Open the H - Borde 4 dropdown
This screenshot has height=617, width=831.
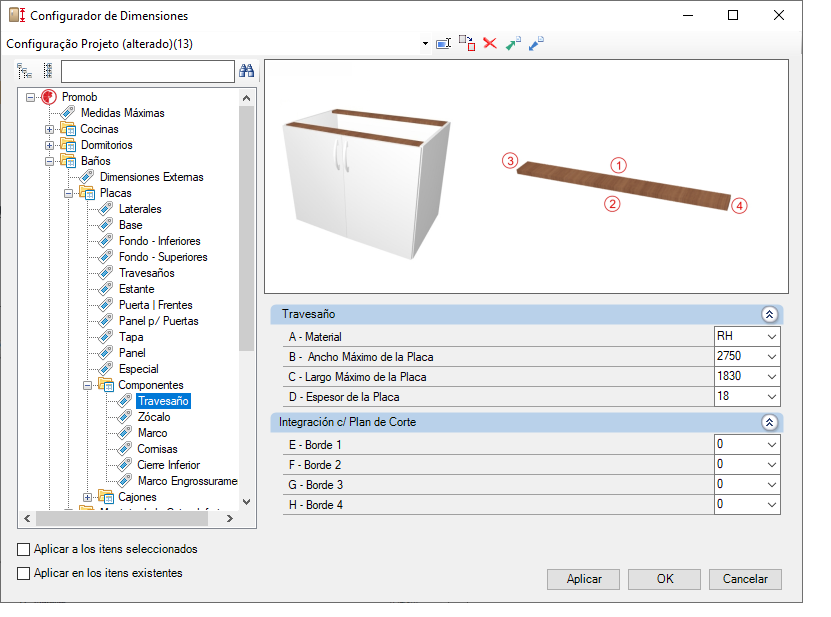(x=772, y=505)
